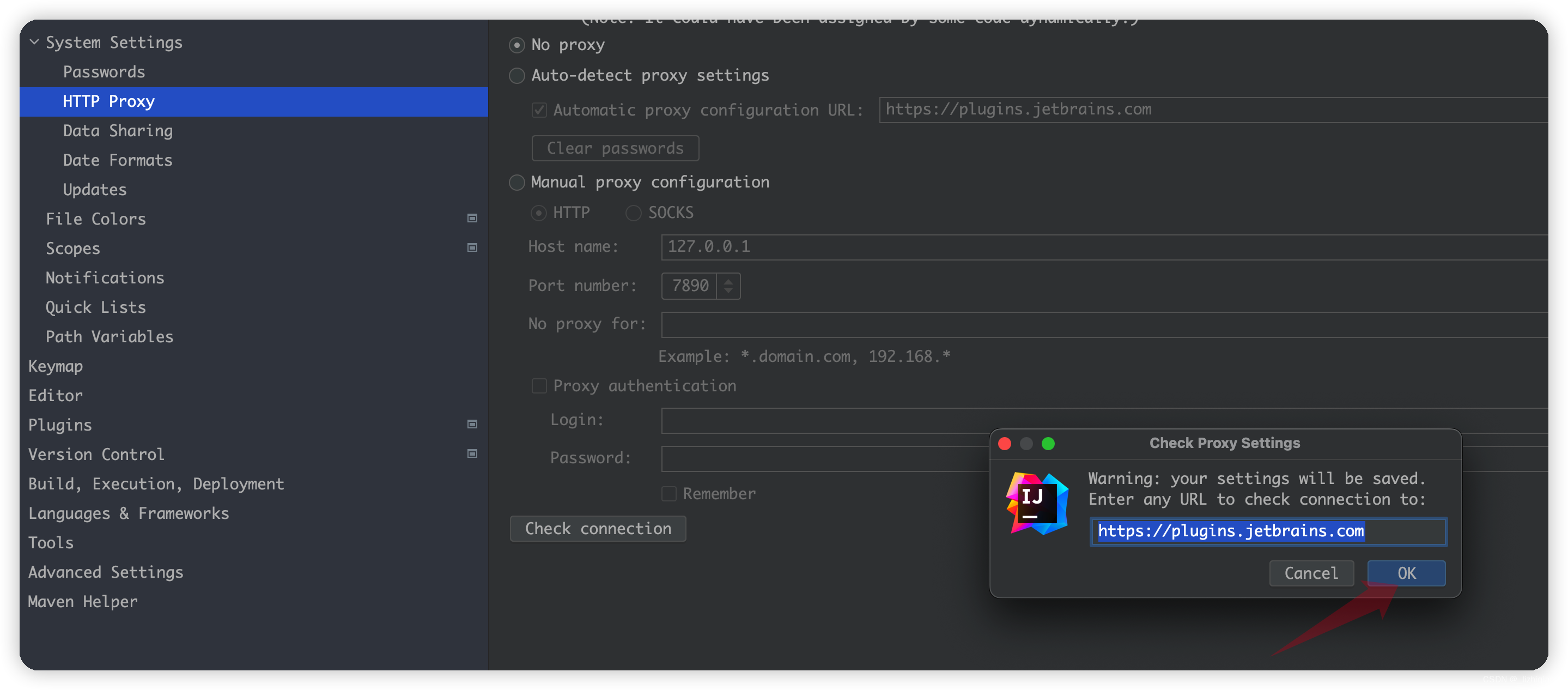This screenshot has width=1568, height=690.
Task: Open the Keymap settings section
Action: point(56,366)
